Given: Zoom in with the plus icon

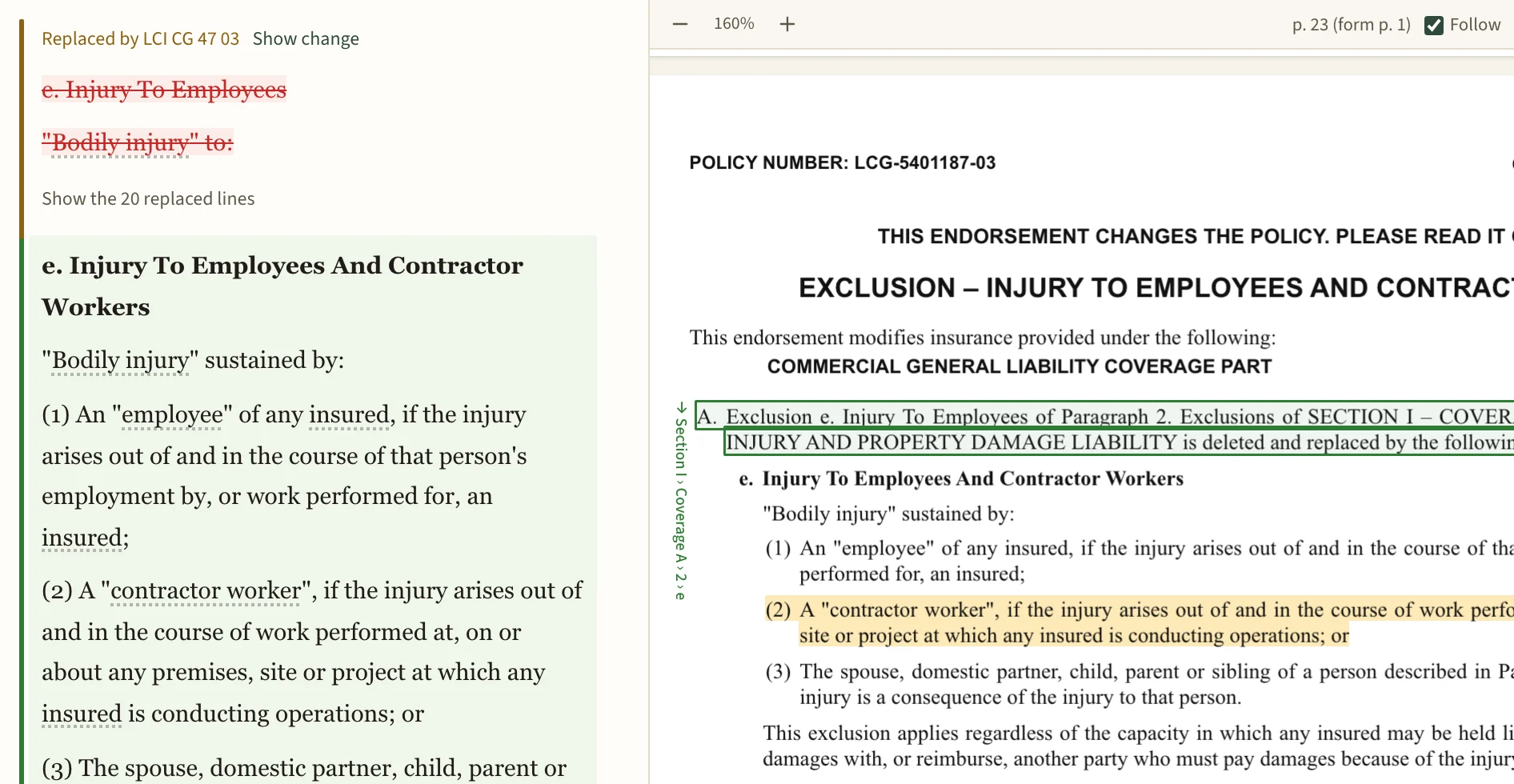Looking at the screenshot, I should pyautogui.click(x=787, y=24).
